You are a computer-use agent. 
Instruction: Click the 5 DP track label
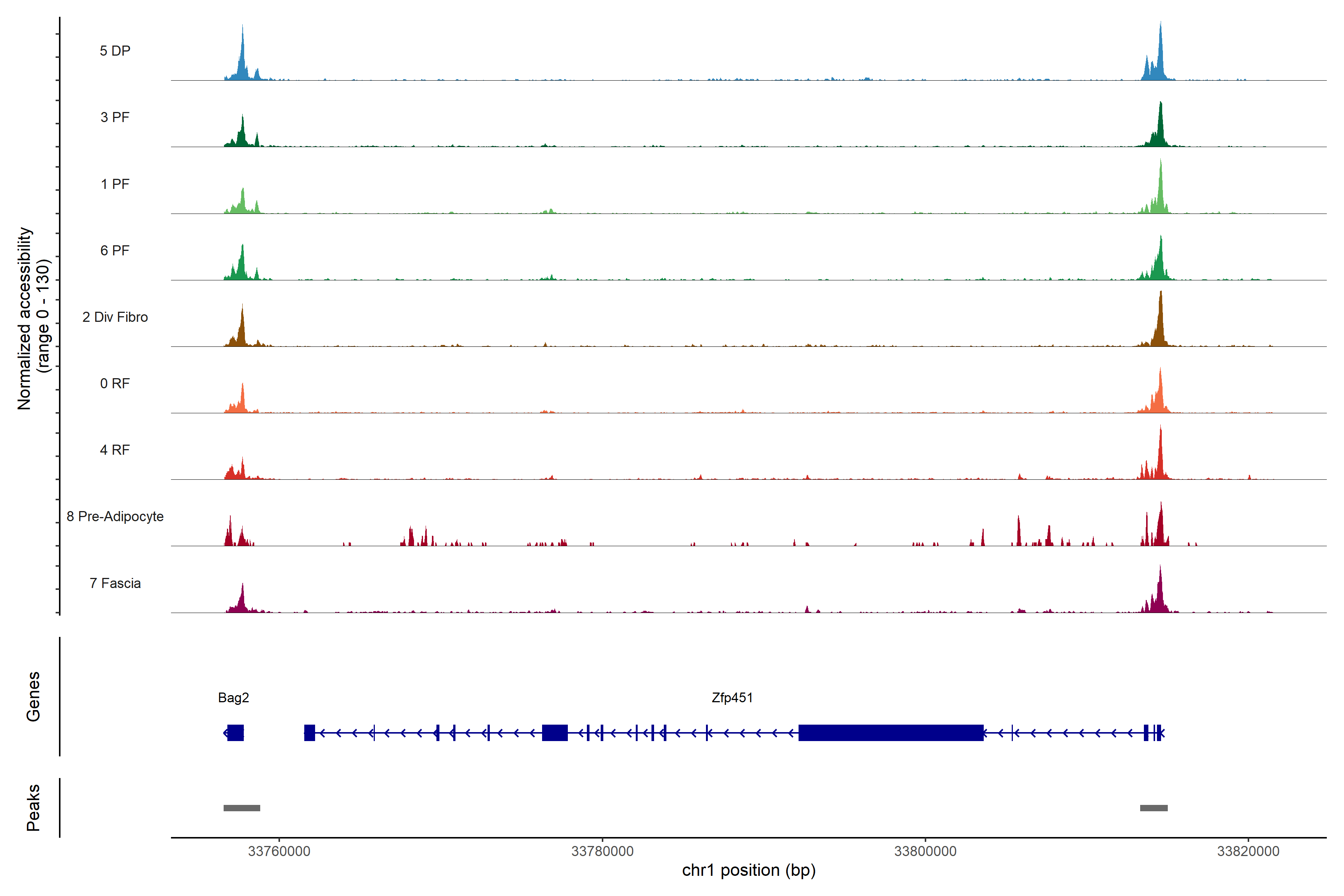(115, 51)
